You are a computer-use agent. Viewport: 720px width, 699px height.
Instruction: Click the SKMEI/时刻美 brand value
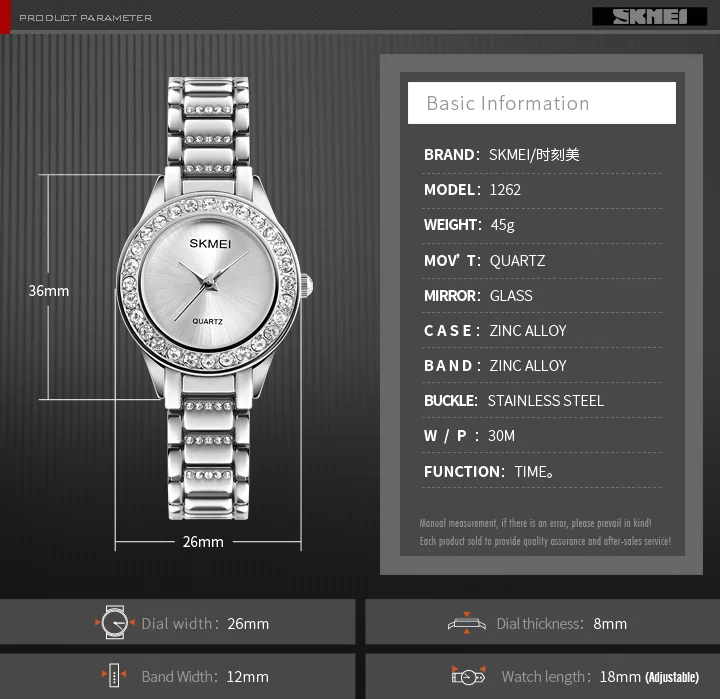[x=534, y=155]
